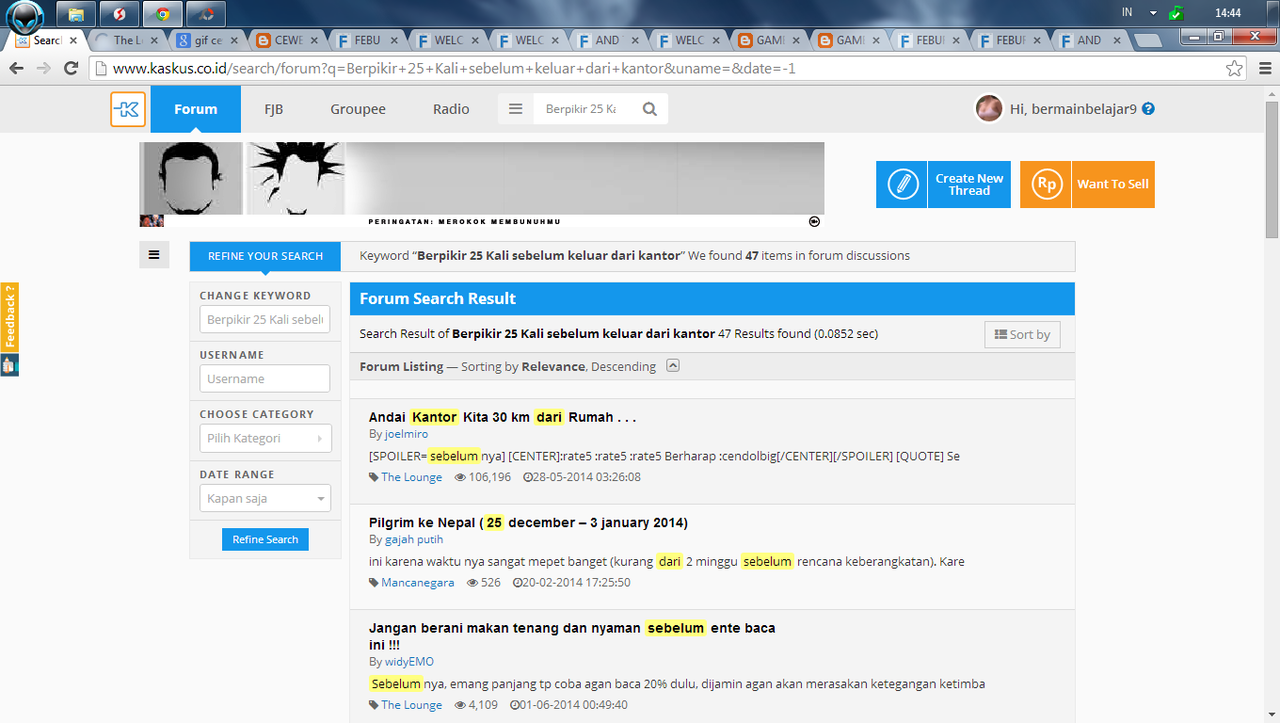The image size is (1280, 723).
Task: Open the Chrome menu icon
Action: tap(1265, 69)
